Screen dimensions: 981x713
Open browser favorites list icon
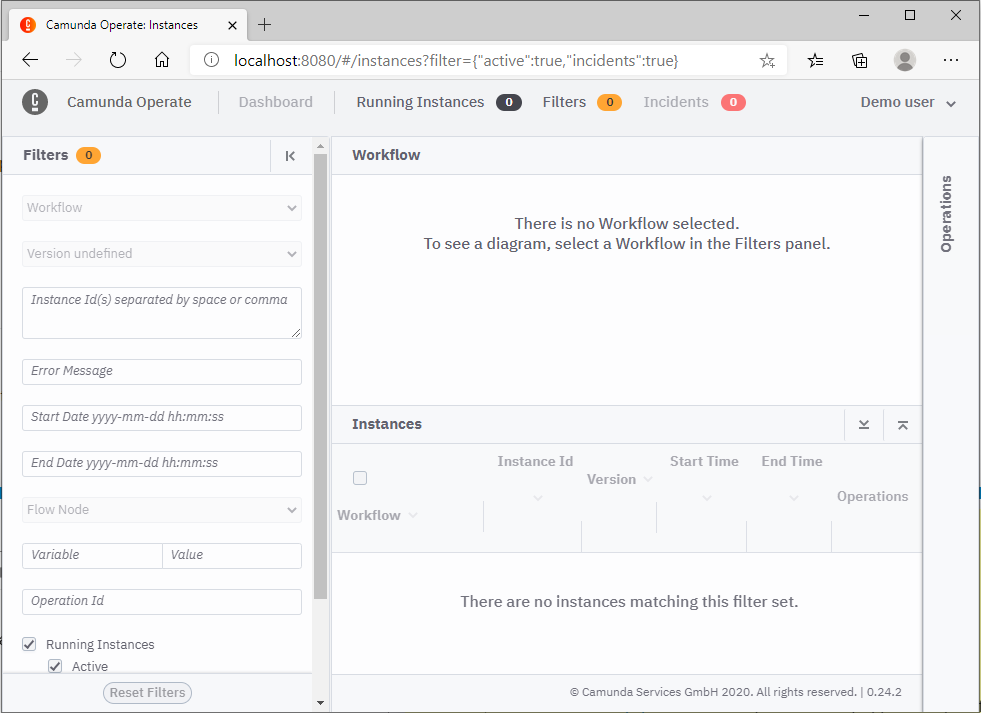[x=815, y=60]
